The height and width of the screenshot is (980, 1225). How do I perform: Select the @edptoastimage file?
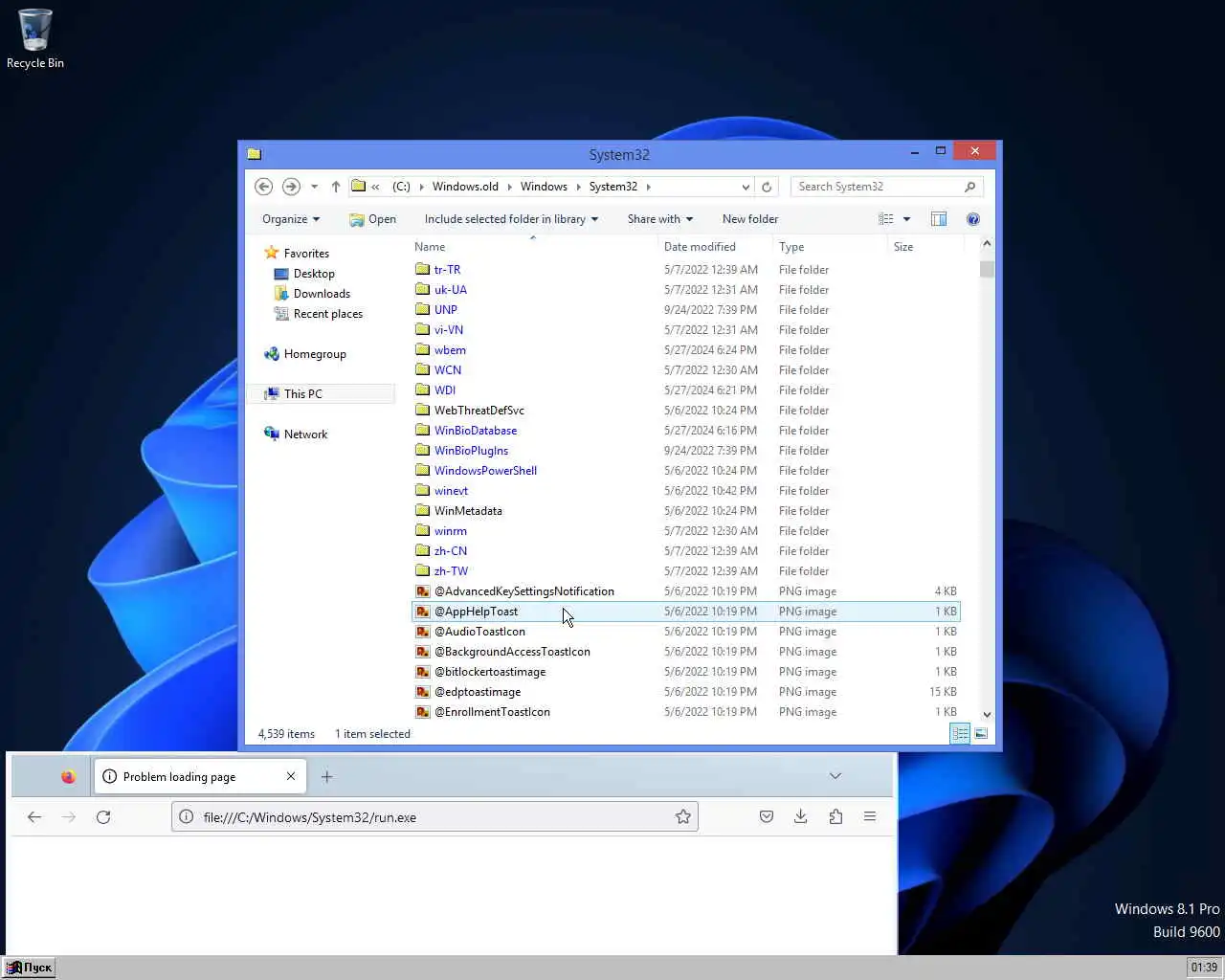point(478,692)
